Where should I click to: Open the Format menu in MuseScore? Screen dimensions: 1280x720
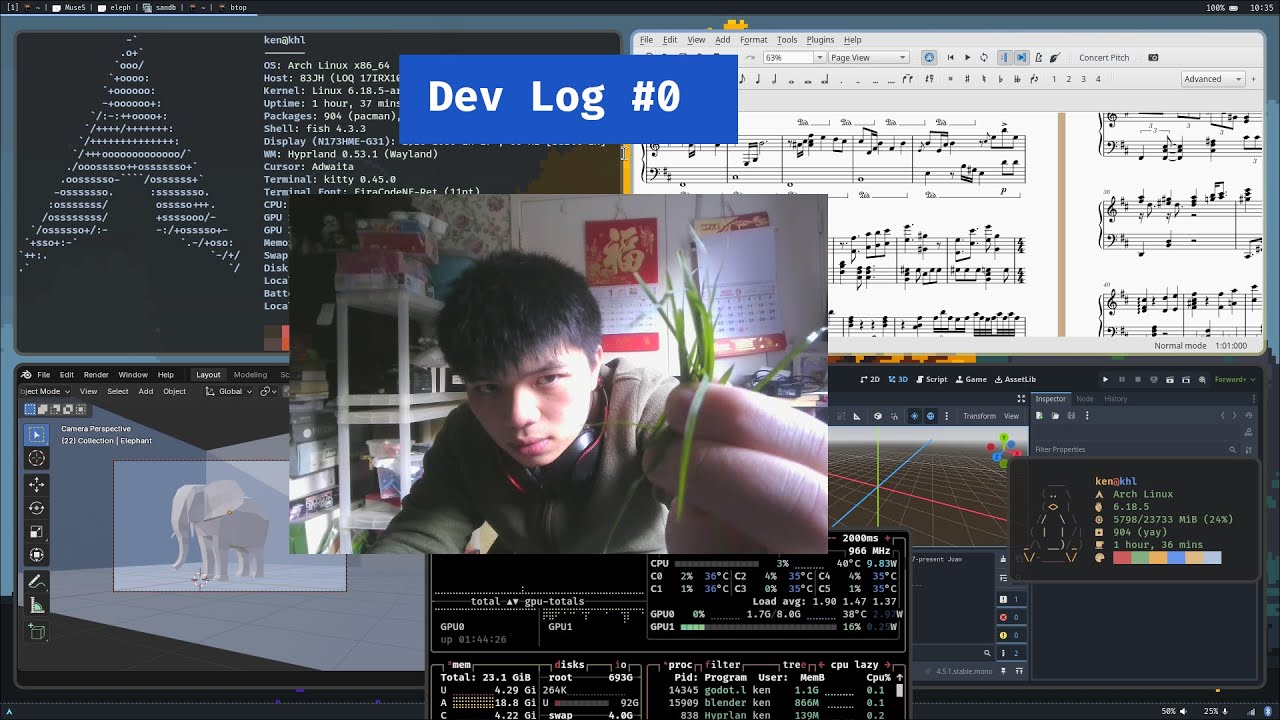[753, 40]
